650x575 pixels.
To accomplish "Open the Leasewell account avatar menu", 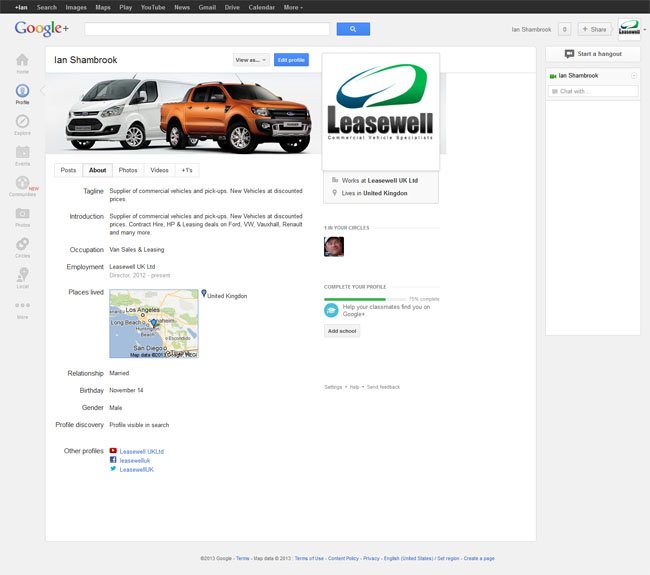I will pyautogui.click(x=629, y=29).
